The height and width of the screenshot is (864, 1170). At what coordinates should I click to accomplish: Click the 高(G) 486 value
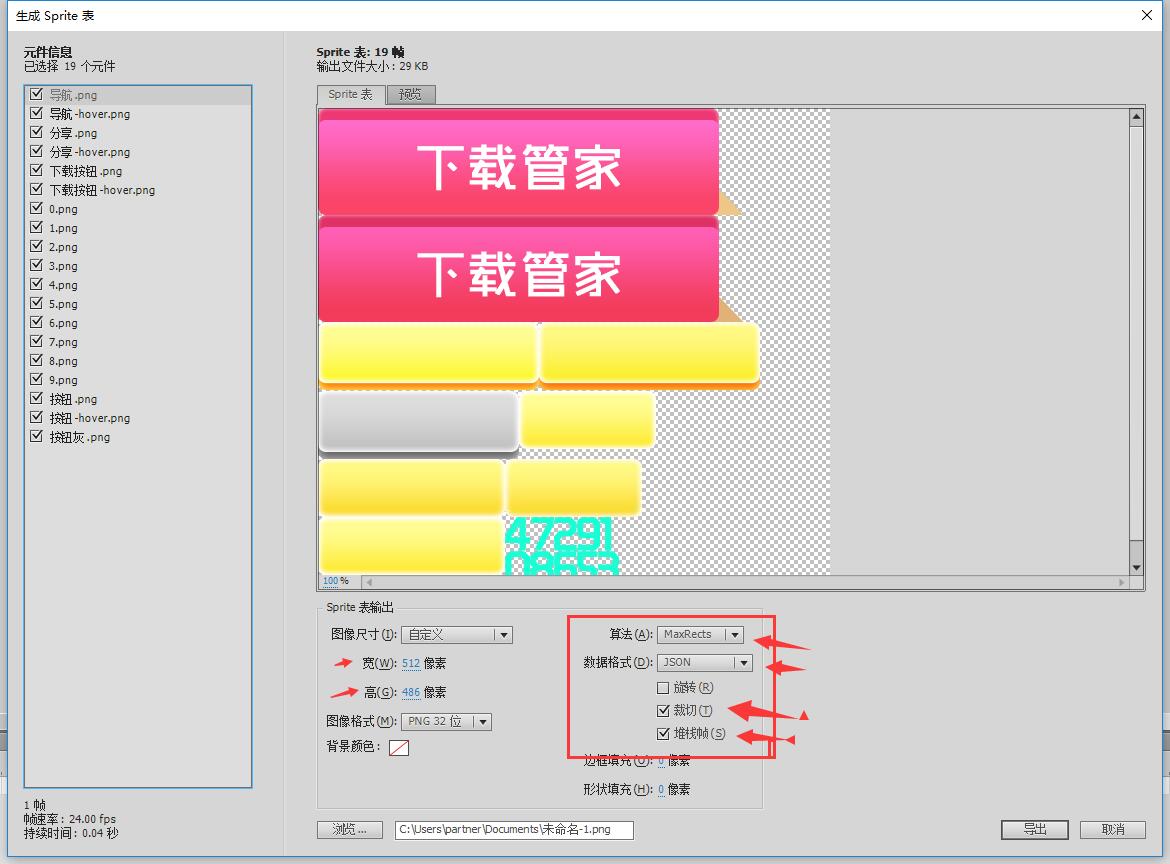pyautogui.click(x=410, y=692)
